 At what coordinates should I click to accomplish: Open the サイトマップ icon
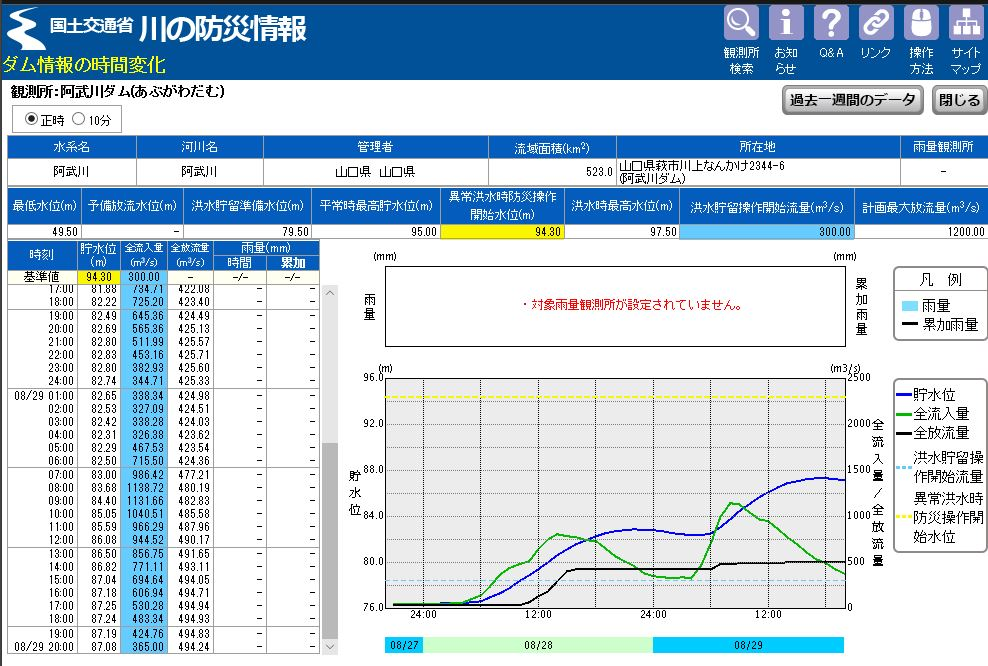tap(966, 24)
